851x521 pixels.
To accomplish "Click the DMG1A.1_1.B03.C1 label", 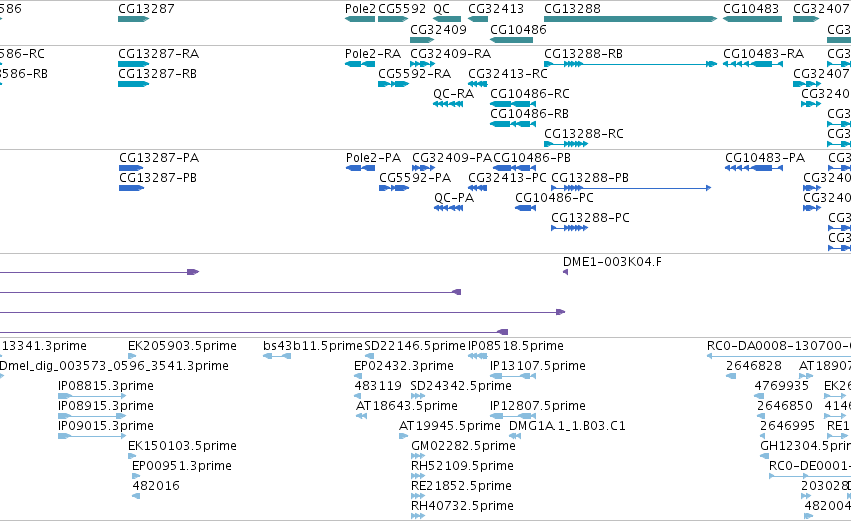I will click(567, 427).
